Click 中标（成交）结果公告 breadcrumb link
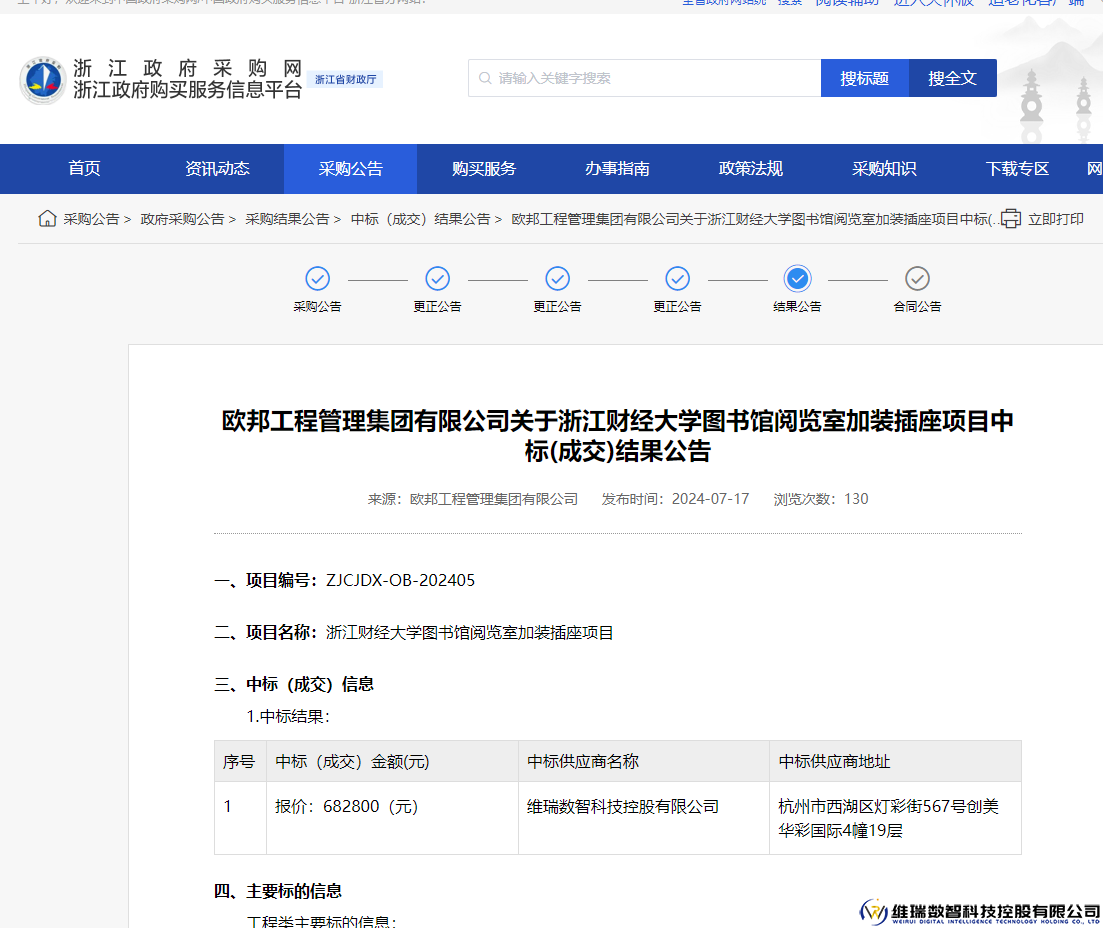 click(420, 220)
